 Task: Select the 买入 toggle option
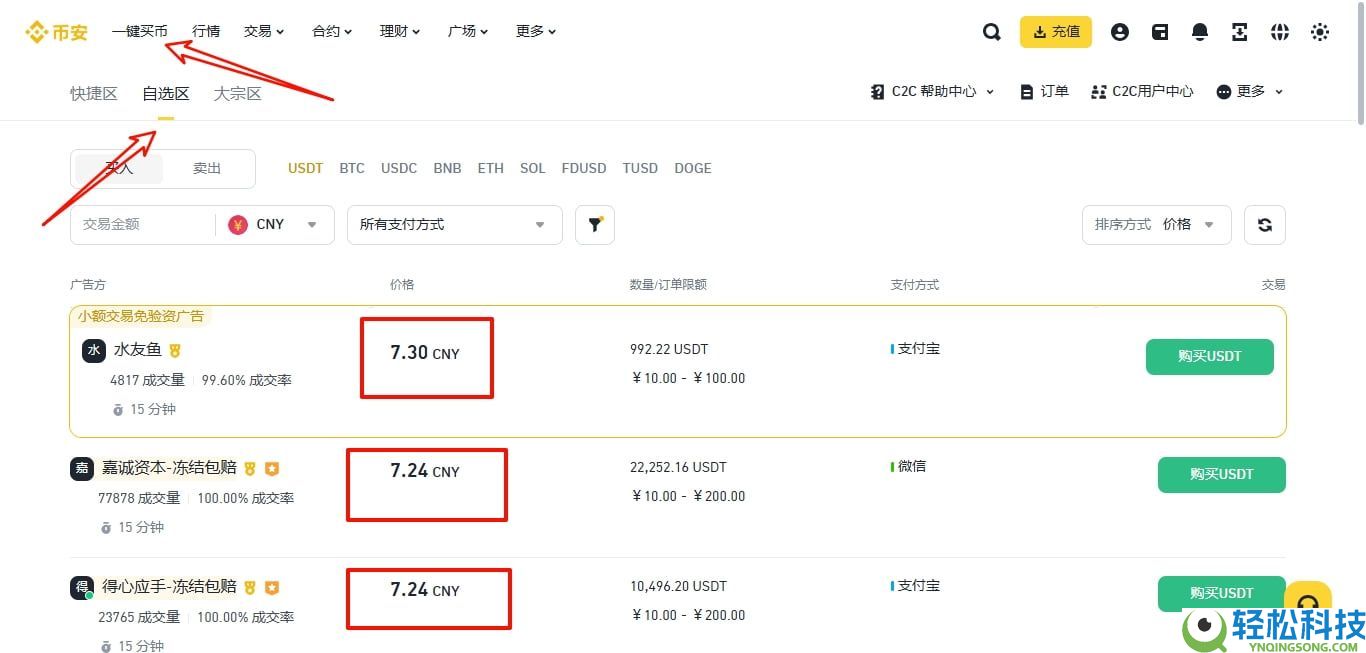118,168
